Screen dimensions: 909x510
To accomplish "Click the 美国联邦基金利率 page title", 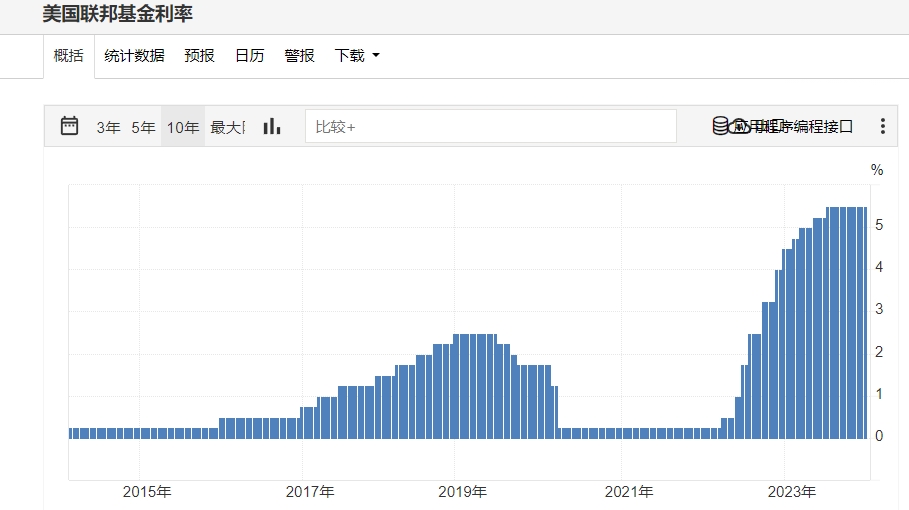I will click(117, 14).
